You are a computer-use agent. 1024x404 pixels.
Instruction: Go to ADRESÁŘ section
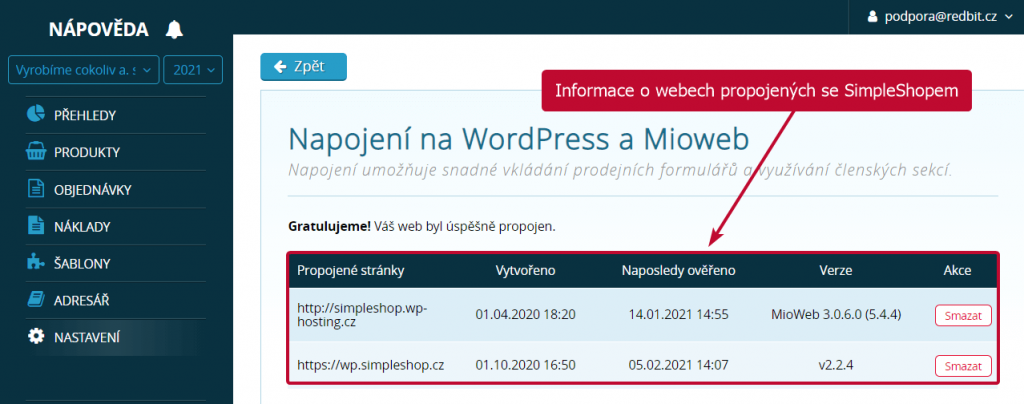pyautogui.click(x=82, y=301)
